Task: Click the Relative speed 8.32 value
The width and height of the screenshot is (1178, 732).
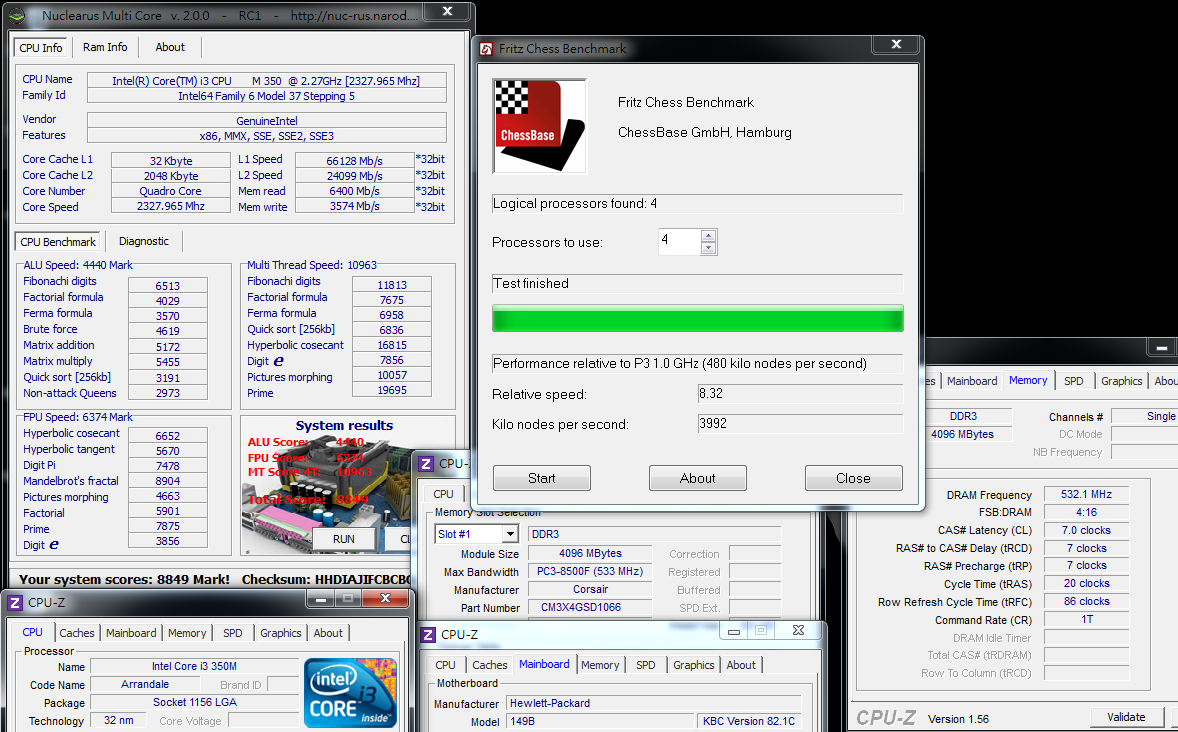Action: [x=800, y=394]
